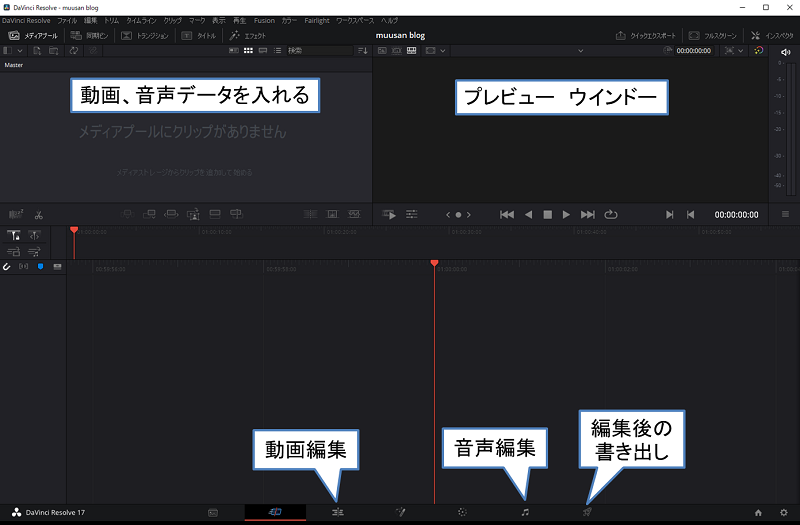The height and width of the screenshot is (525, 800).
Task: Click the Append to end icon
Action: (149, 214)
